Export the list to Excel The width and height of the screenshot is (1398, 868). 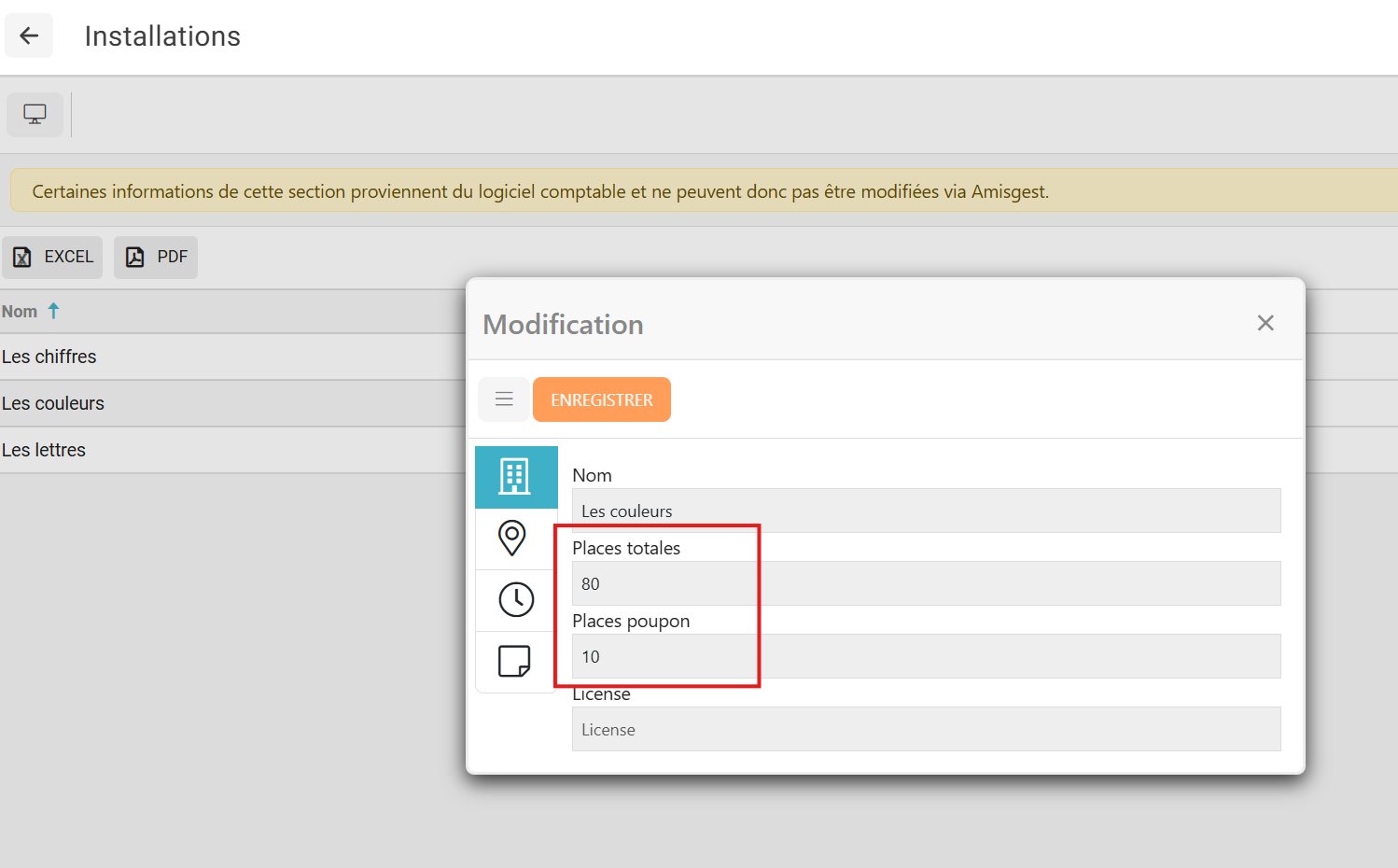pos(53,258)
